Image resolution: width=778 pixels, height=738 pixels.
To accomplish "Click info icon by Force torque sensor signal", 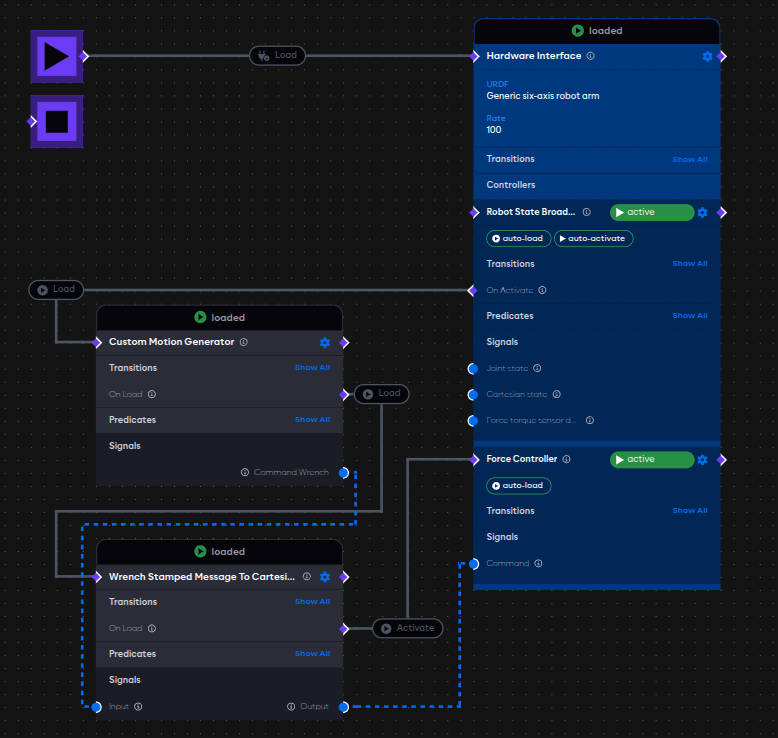I will 589,420.
